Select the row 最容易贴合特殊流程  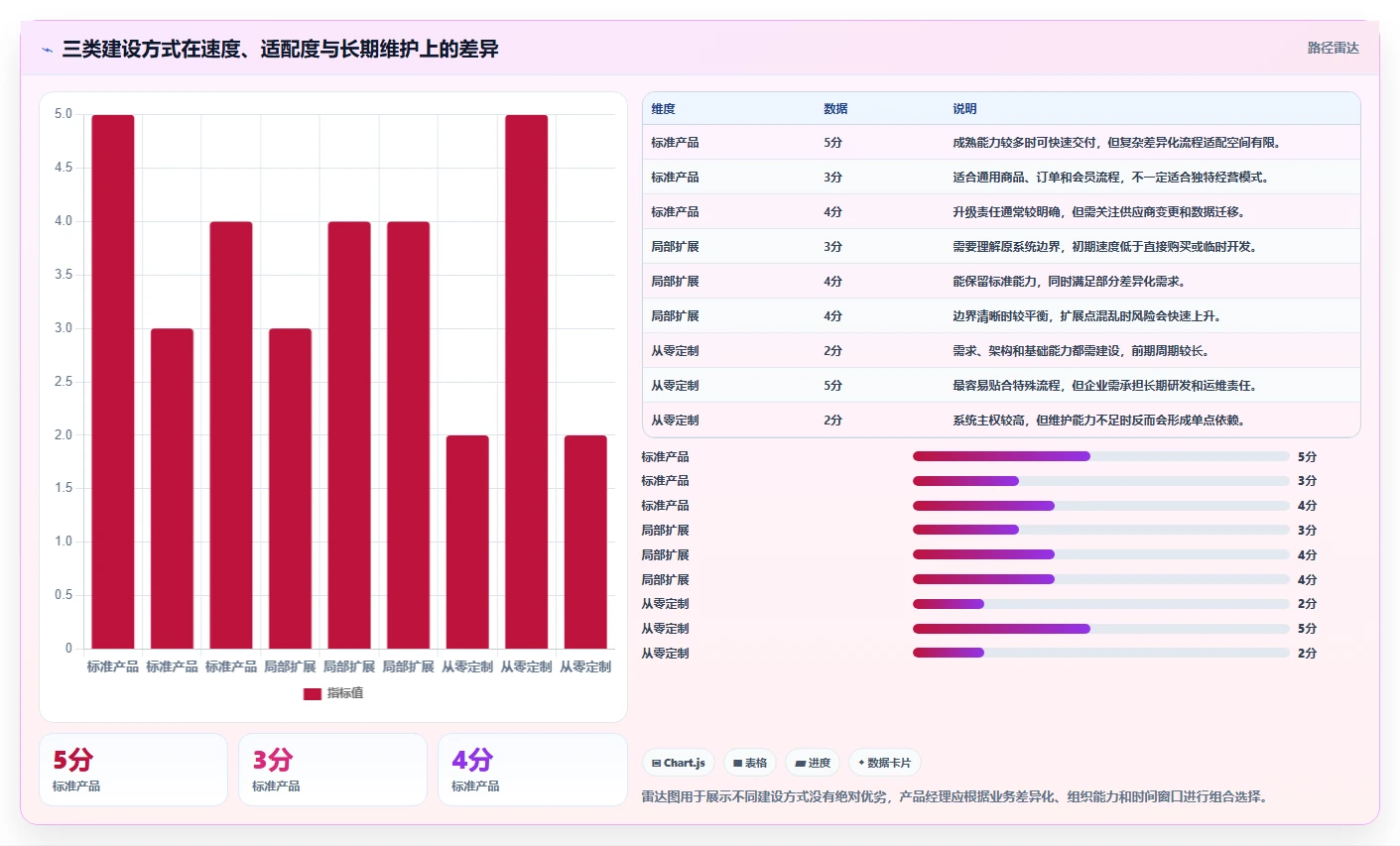pyautogui.click(x=1001, y=385)
